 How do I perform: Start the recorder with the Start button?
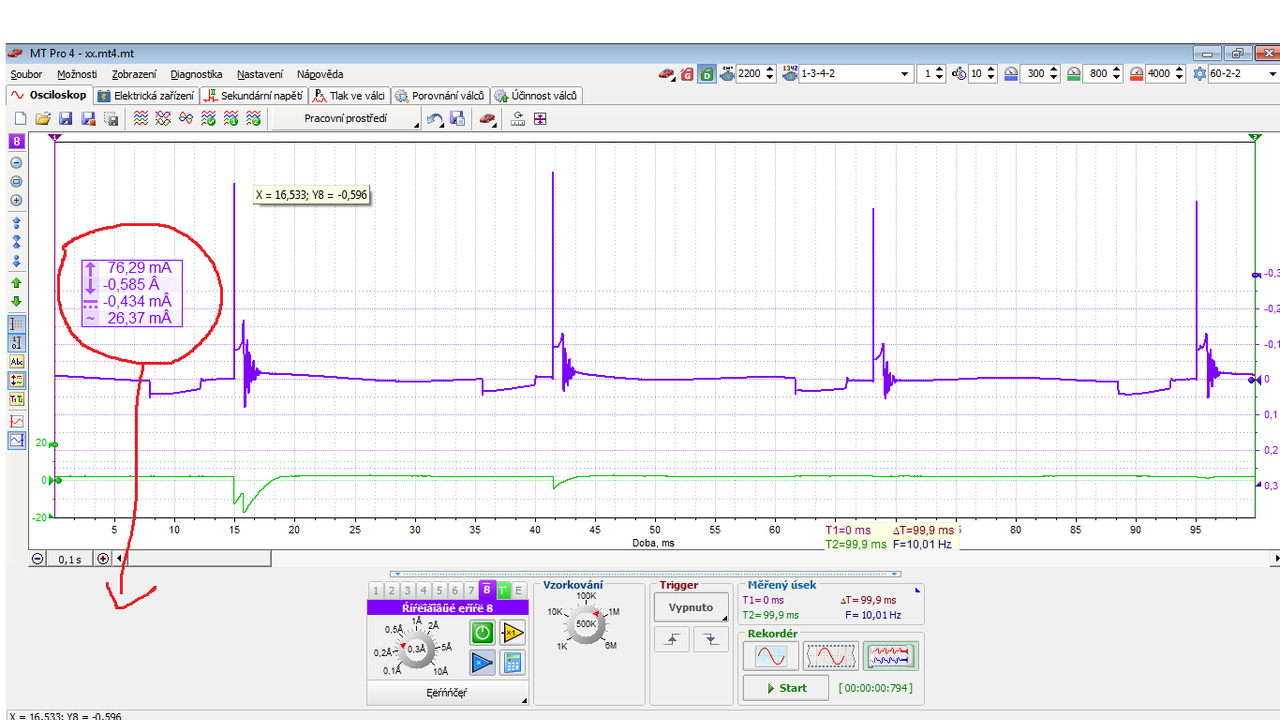click(785, 688)
